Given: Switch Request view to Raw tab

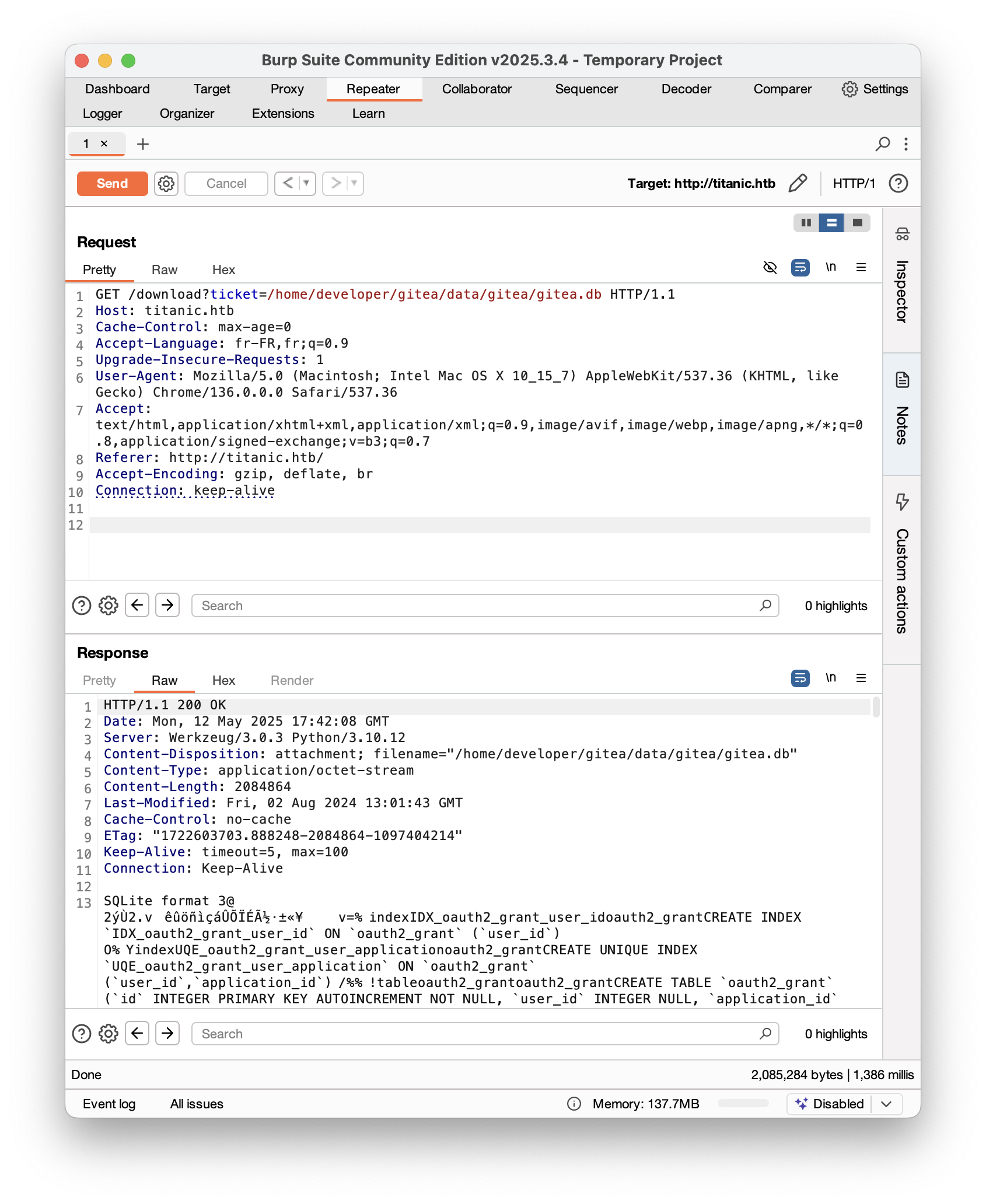Looking at the screenshot, I should coord(165,270).
